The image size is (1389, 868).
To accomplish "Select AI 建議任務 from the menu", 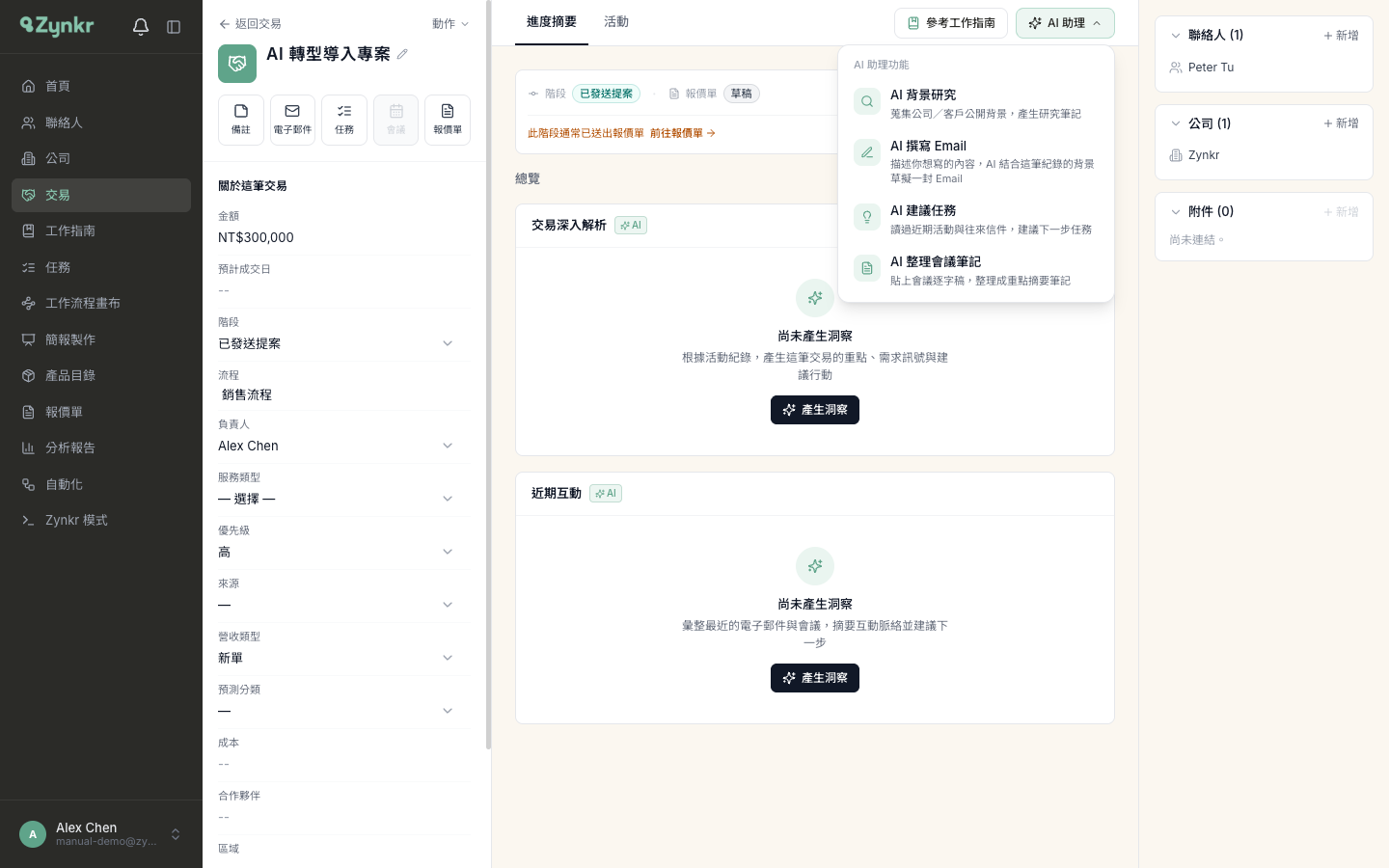I will (x=976, y=219).
